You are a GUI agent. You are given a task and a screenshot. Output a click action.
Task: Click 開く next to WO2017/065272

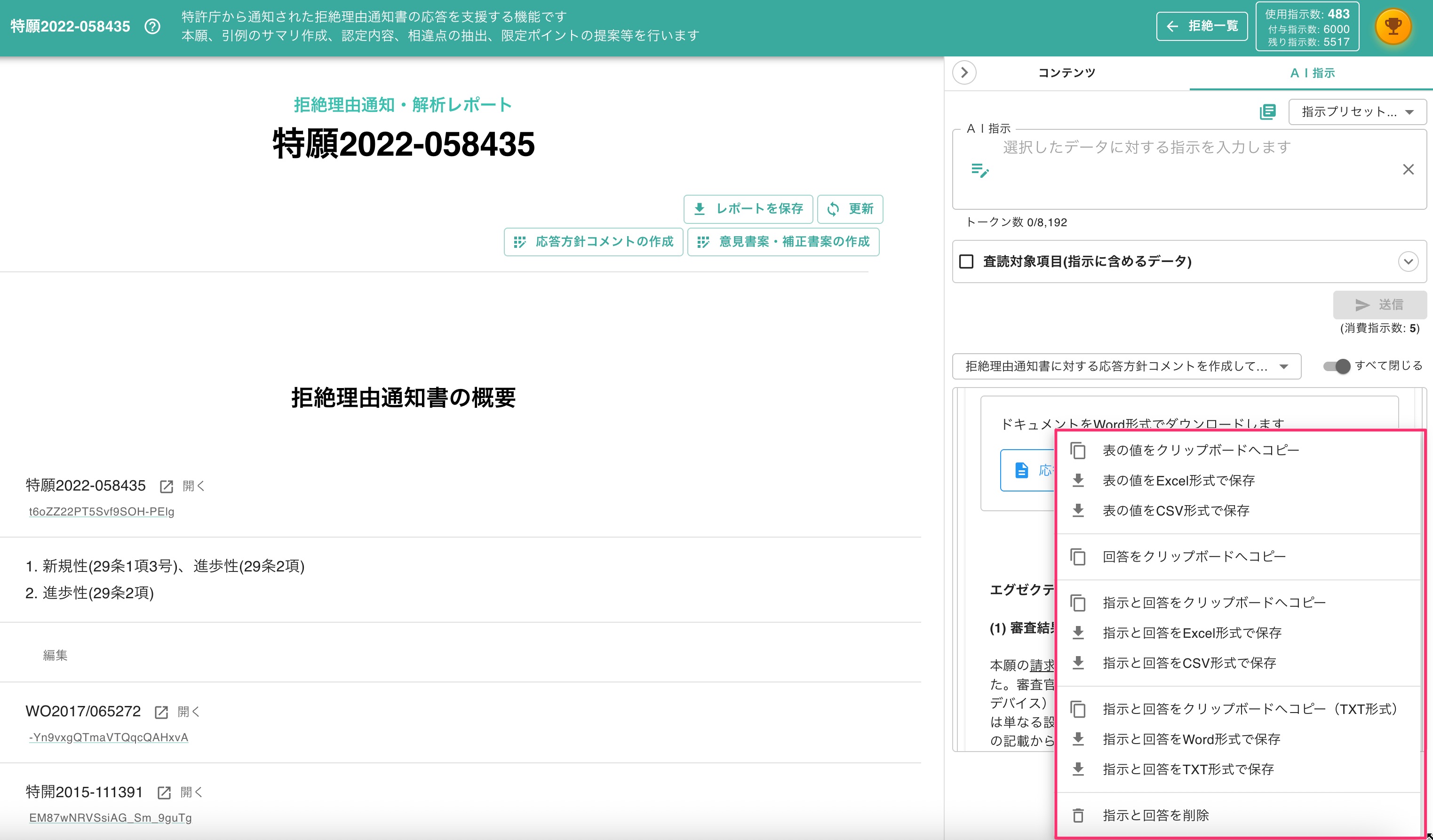click(x=188, y=712)
